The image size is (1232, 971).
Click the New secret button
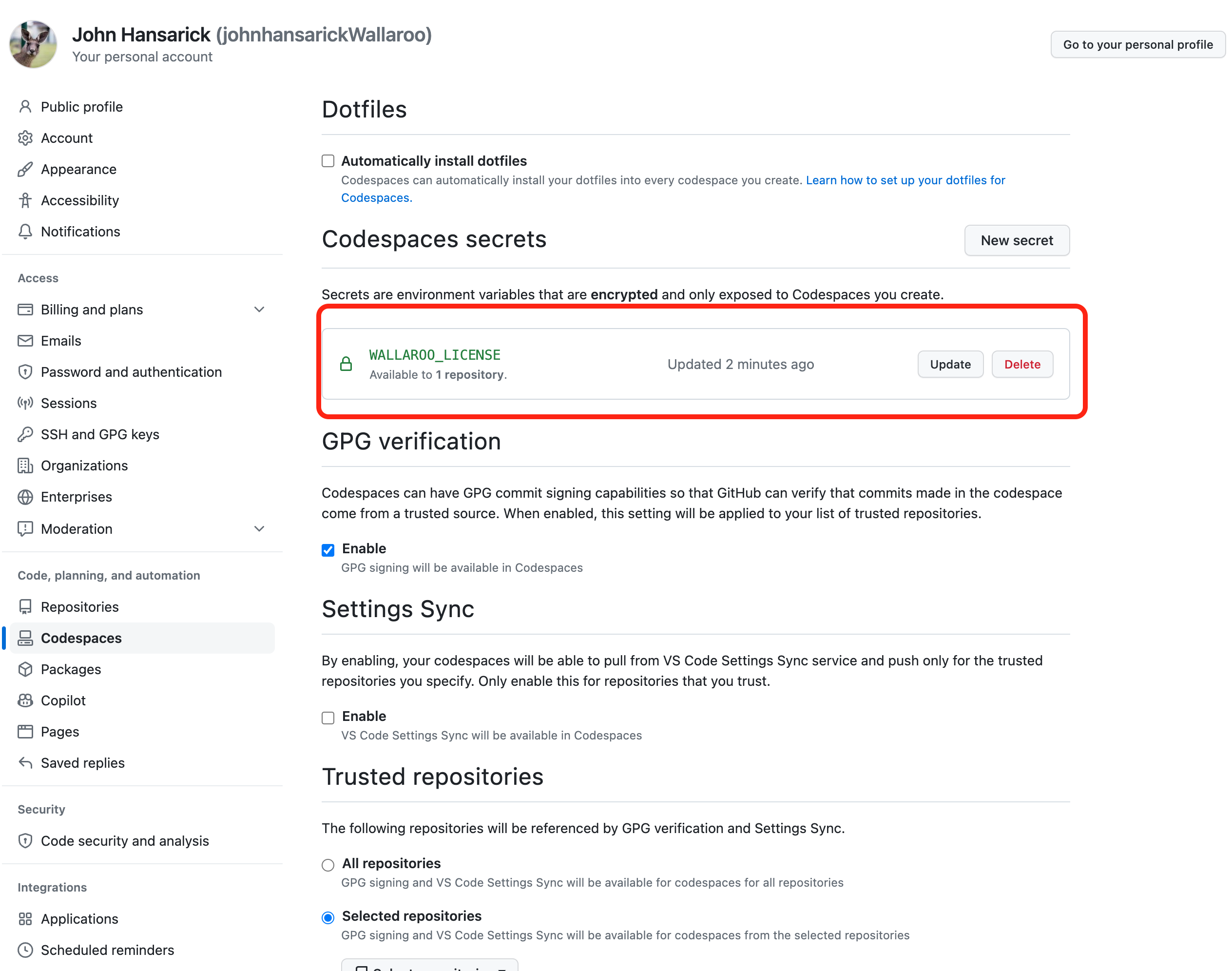click(x=1017, y=240)
